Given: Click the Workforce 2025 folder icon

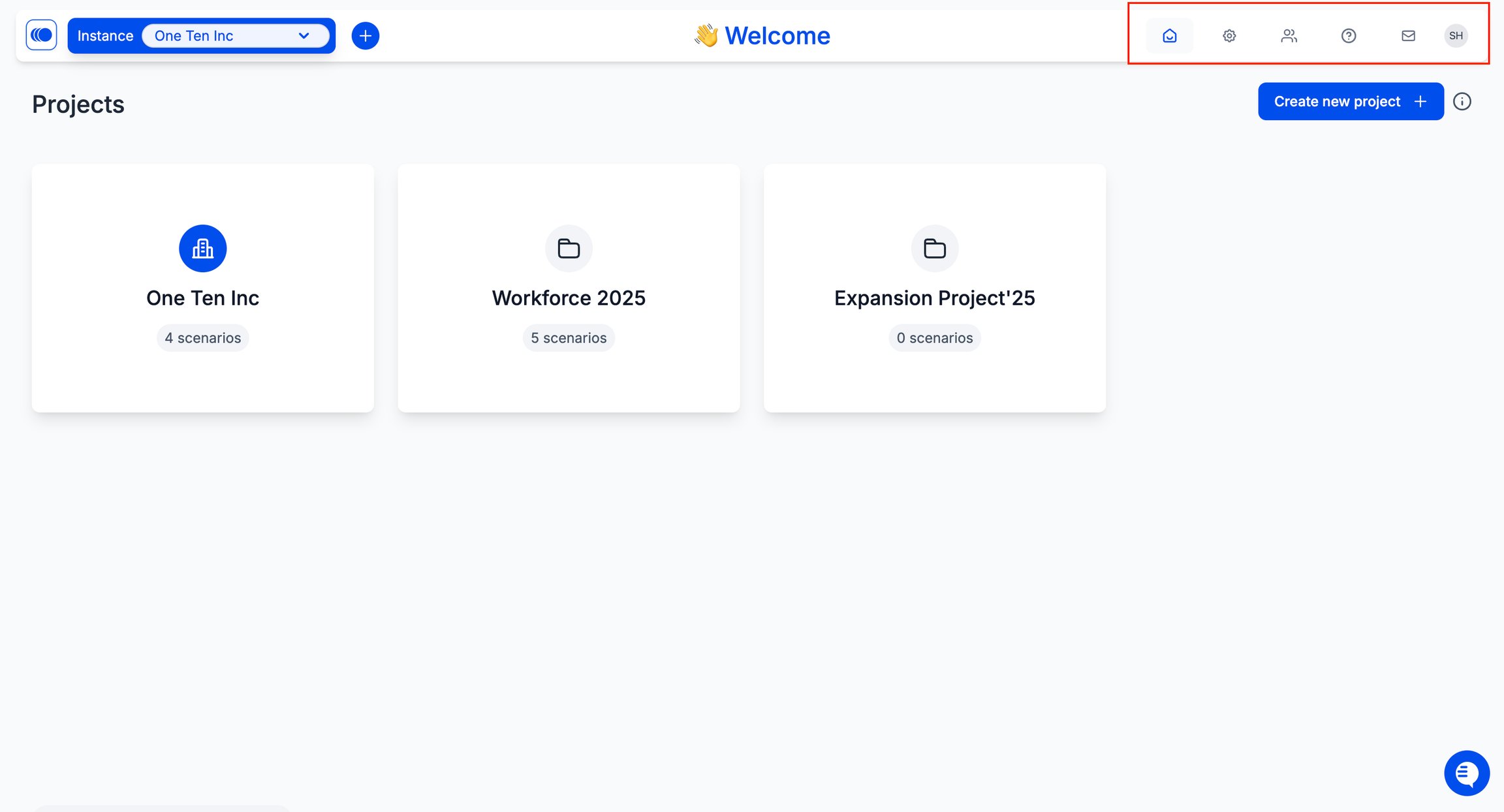Looking at the screenshot, I should click(x=569, y=249).
